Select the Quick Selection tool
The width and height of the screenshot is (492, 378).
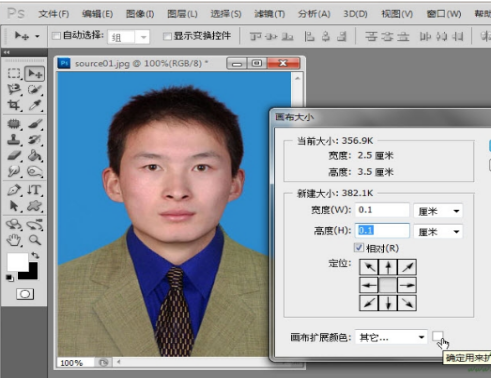(x=35, y=89)
